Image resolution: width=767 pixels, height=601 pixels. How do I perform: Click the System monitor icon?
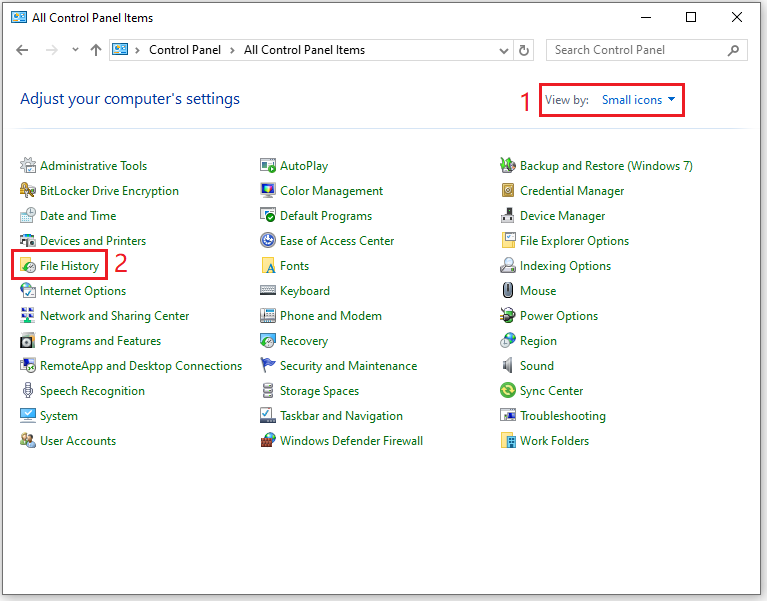(x=28, y=415)
